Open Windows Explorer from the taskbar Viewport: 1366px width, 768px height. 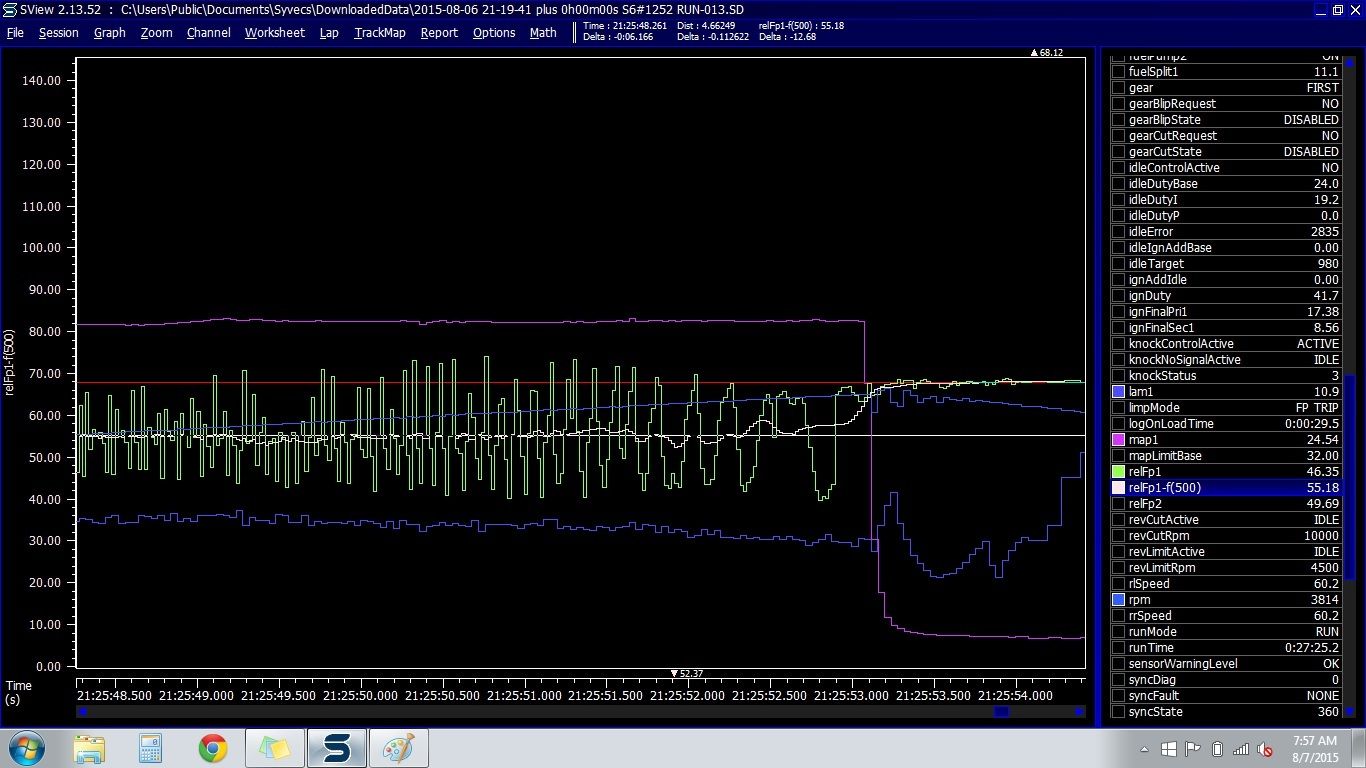coord(90,748)
